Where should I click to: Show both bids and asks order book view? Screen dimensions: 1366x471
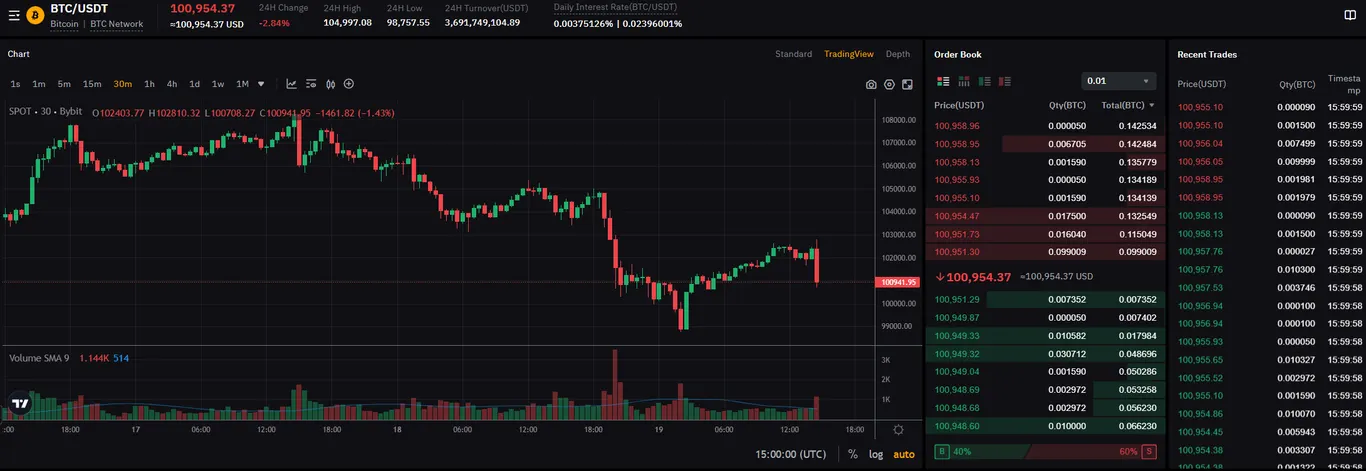pyautogui.click(x=943, y=81)
